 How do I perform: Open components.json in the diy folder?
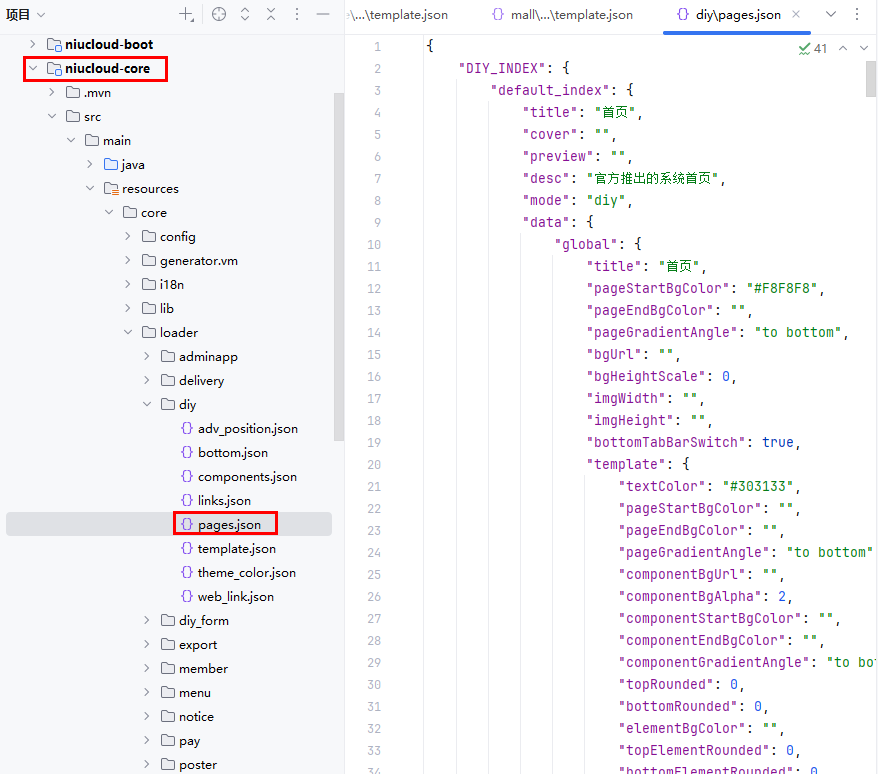click(x=246, y=477)
